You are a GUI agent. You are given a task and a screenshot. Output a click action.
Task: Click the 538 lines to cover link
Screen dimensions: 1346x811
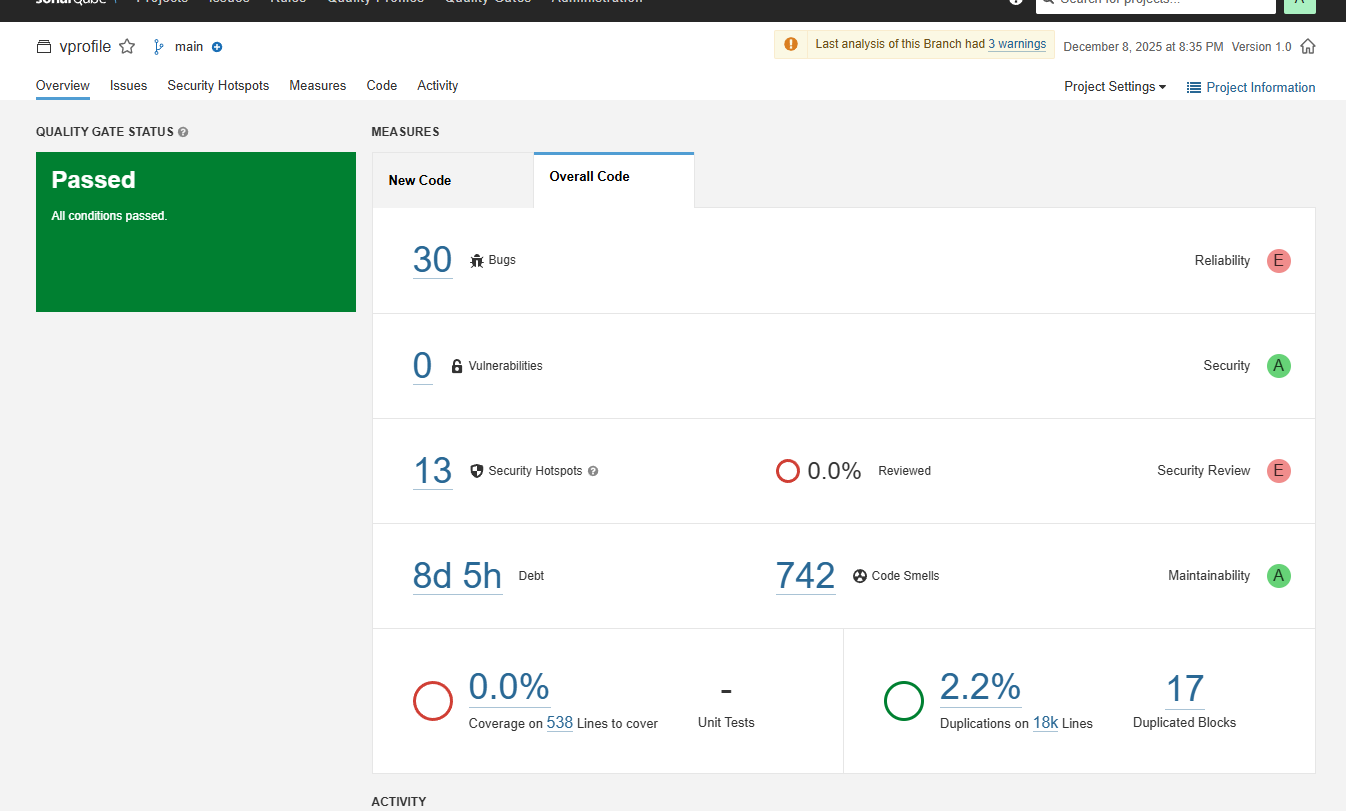[560, 723]
